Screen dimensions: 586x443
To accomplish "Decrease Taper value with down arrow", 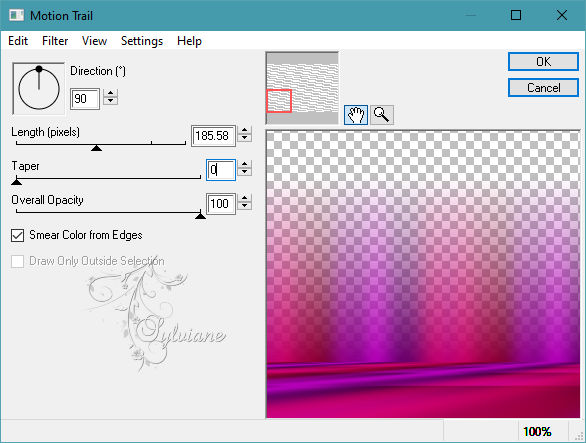I will point(244,172).
